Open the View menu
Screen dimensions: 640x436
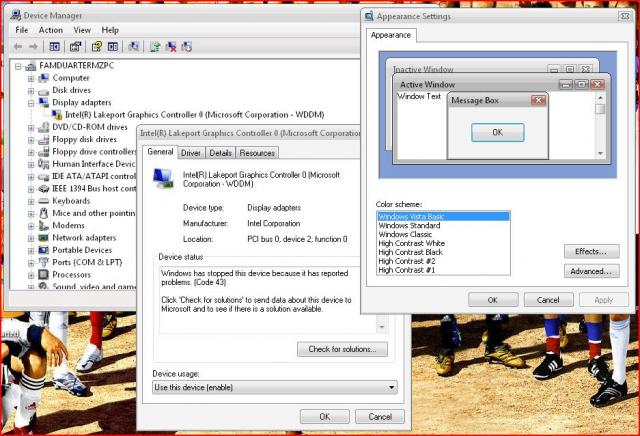coord(82,30)
